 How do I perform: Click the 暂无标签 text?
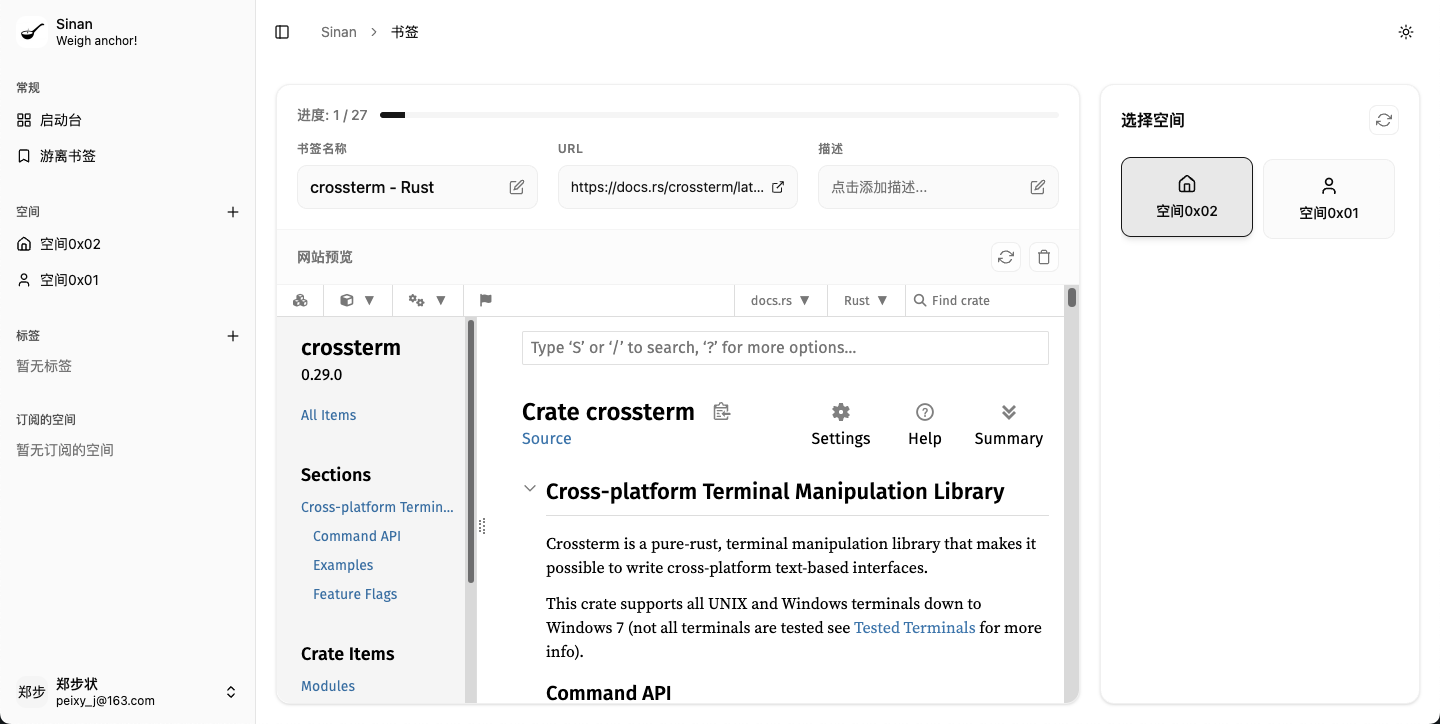click(44, 366)
